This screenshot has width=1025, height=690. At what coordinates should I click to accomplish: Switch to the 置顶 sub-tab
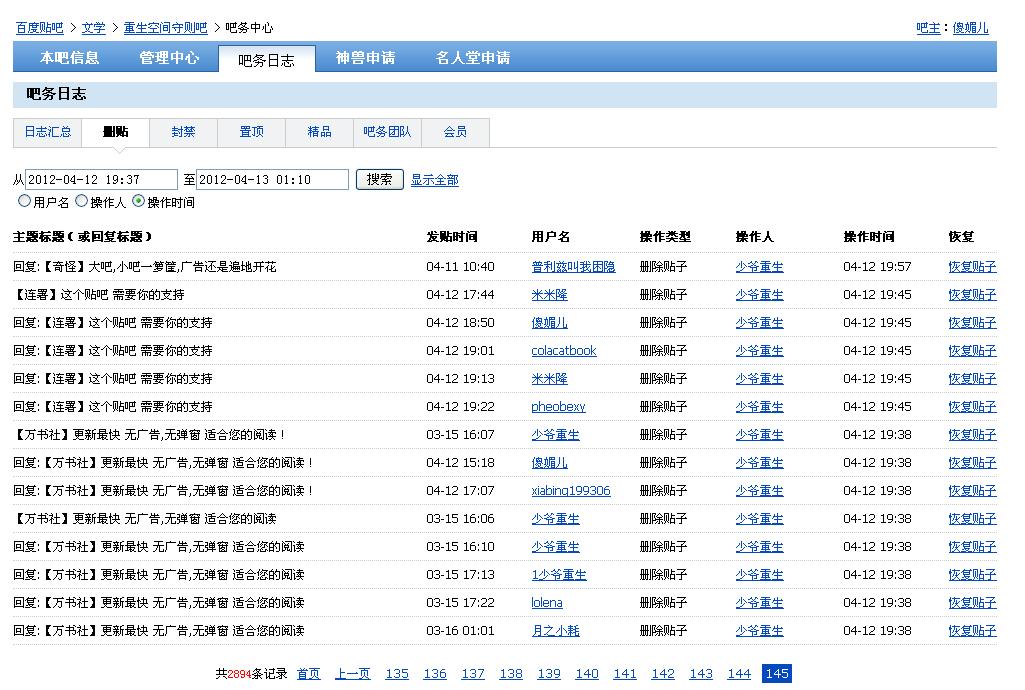[252, 132]
